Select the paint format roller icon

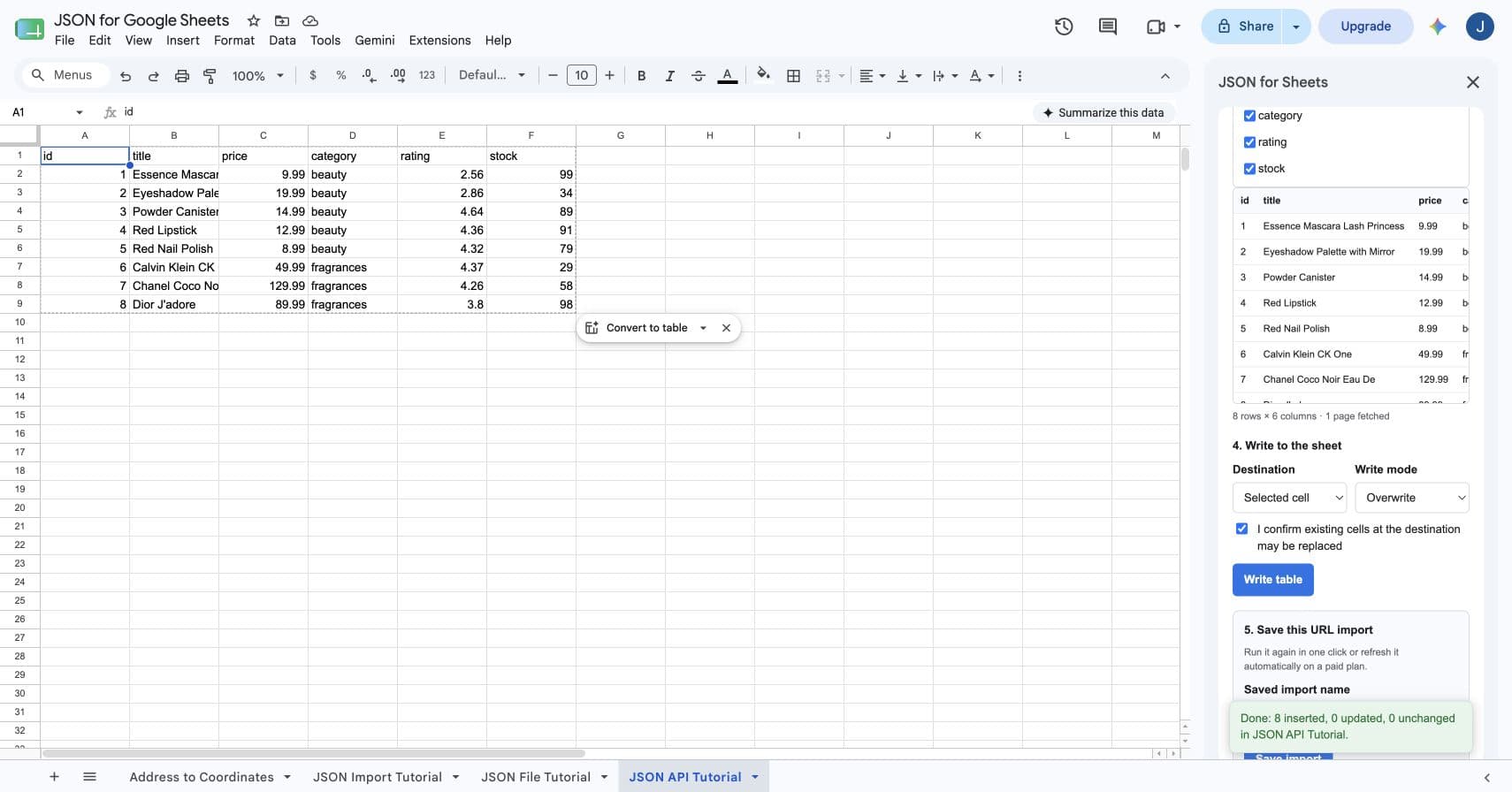[210, 76]
